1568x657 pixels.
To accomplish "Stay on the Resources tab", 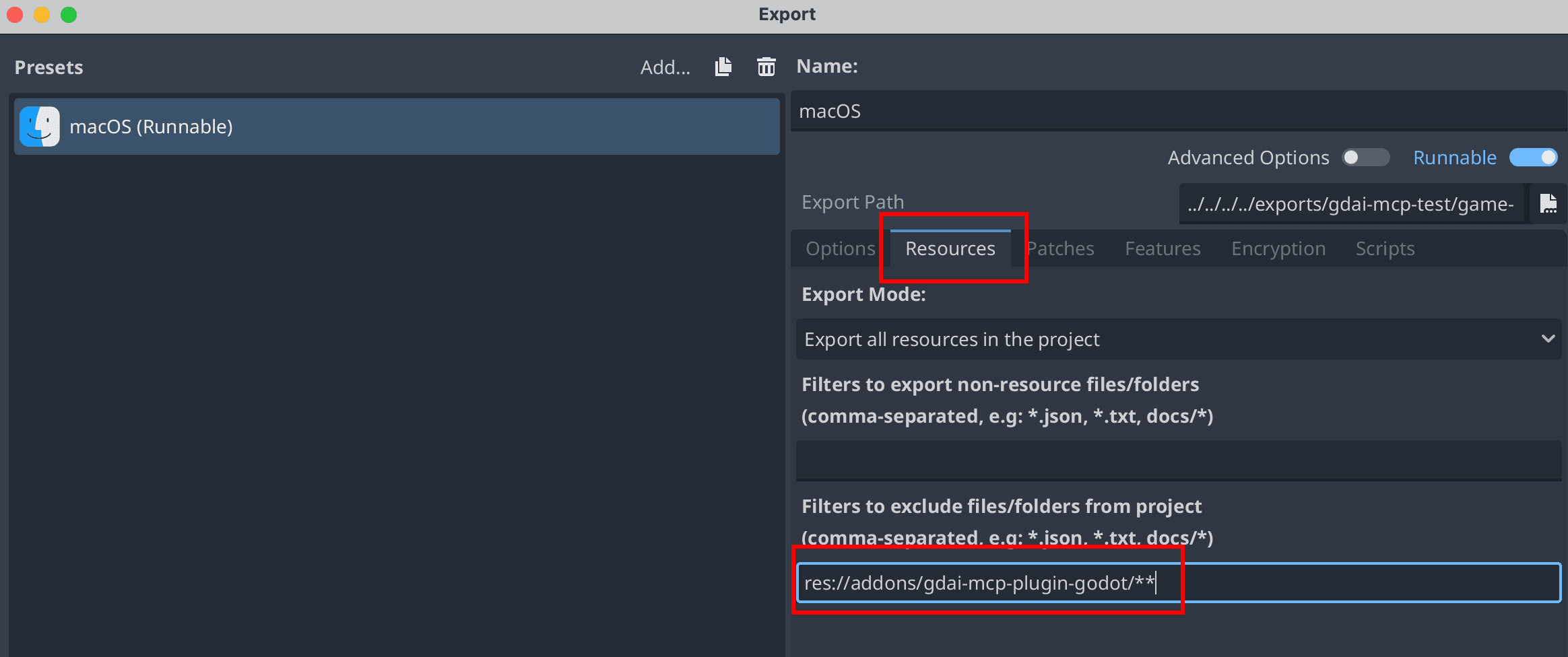I will click(949, 248).
